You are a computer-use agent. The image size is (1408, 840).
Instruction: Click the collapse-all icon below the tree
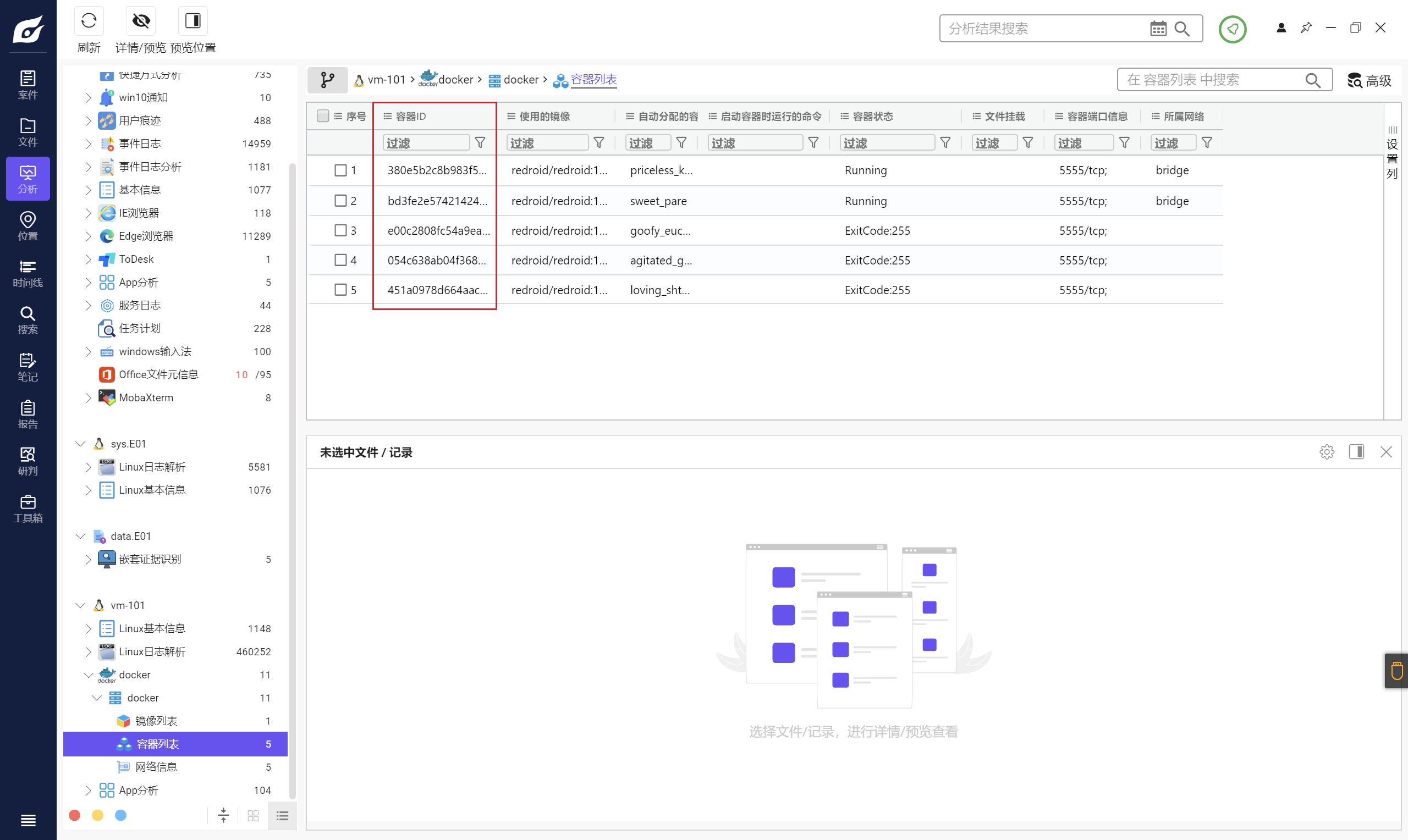223,815
